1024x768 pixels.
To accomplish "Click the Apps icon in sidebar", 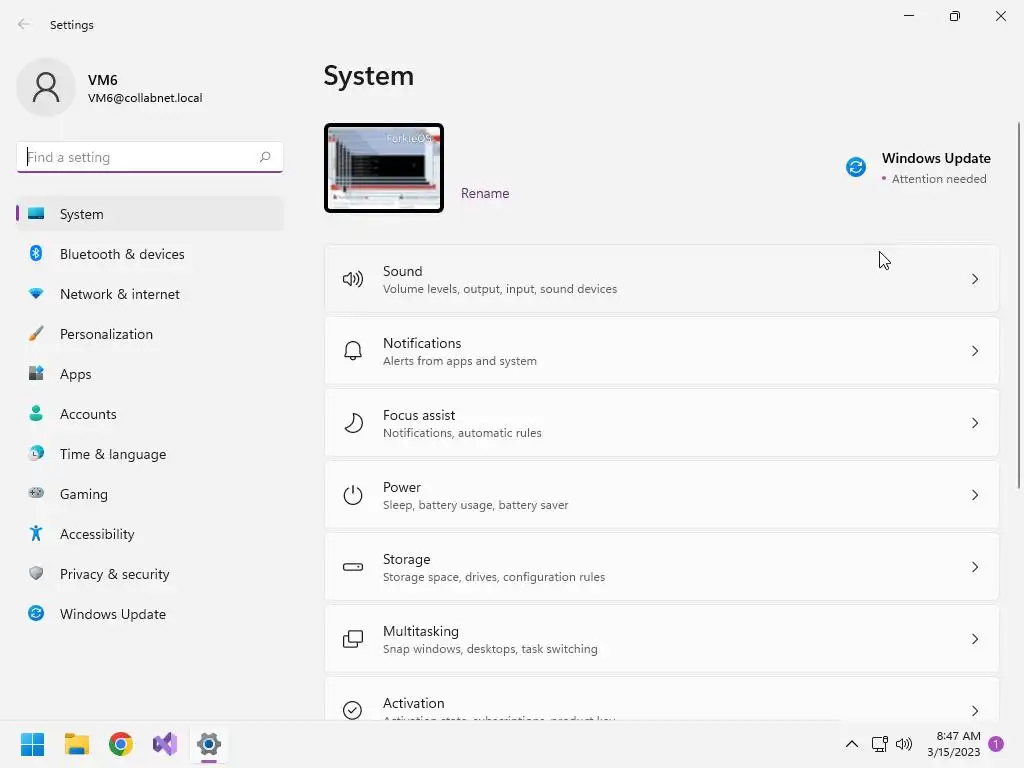I will click(x=36, y=374).
